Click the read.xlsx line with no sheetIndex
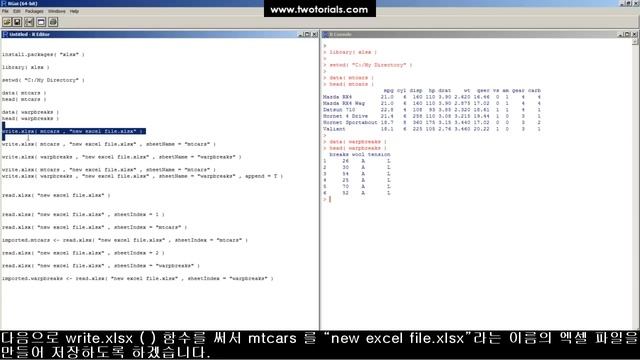640x360 pixels. pos(56,195)
